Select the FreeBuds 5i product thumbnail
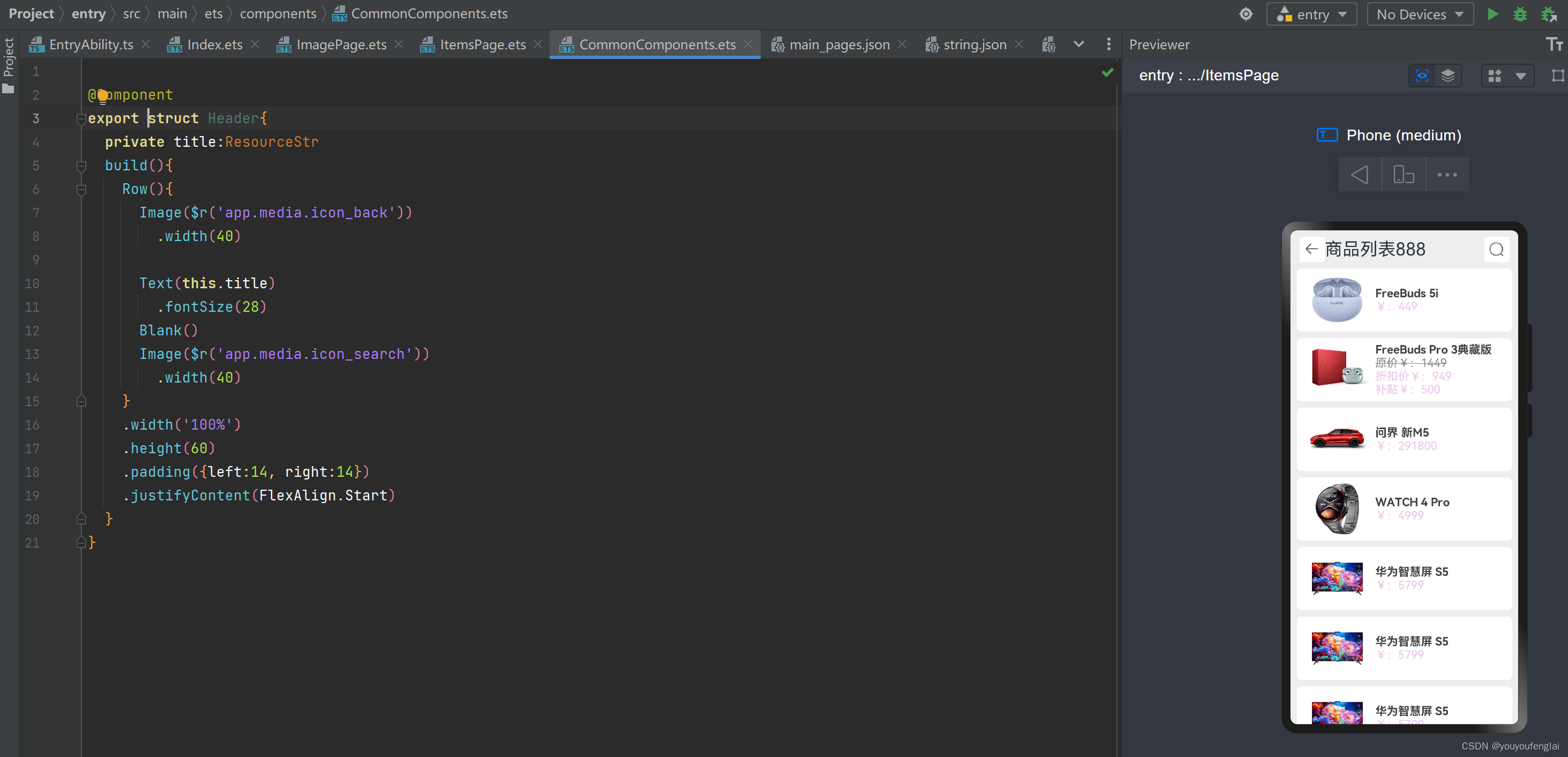Screen dimensions: 1568x757 tap(1337, 299)
